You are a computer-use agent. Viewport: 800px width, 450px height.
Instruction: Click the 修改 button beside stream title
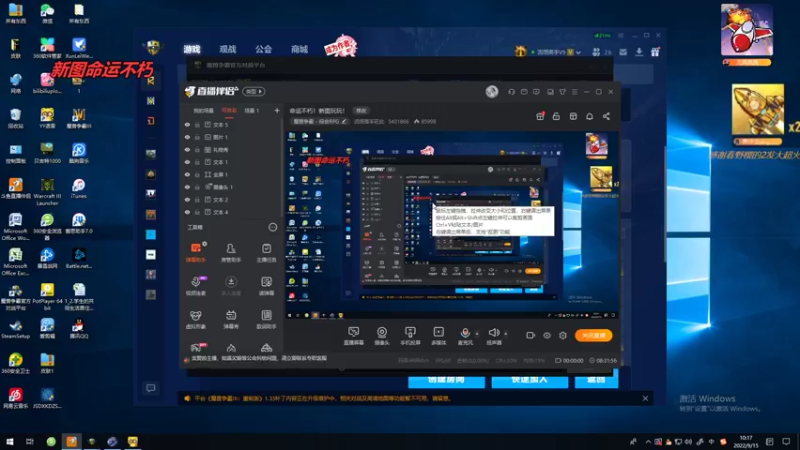click(x=361, y=111)
